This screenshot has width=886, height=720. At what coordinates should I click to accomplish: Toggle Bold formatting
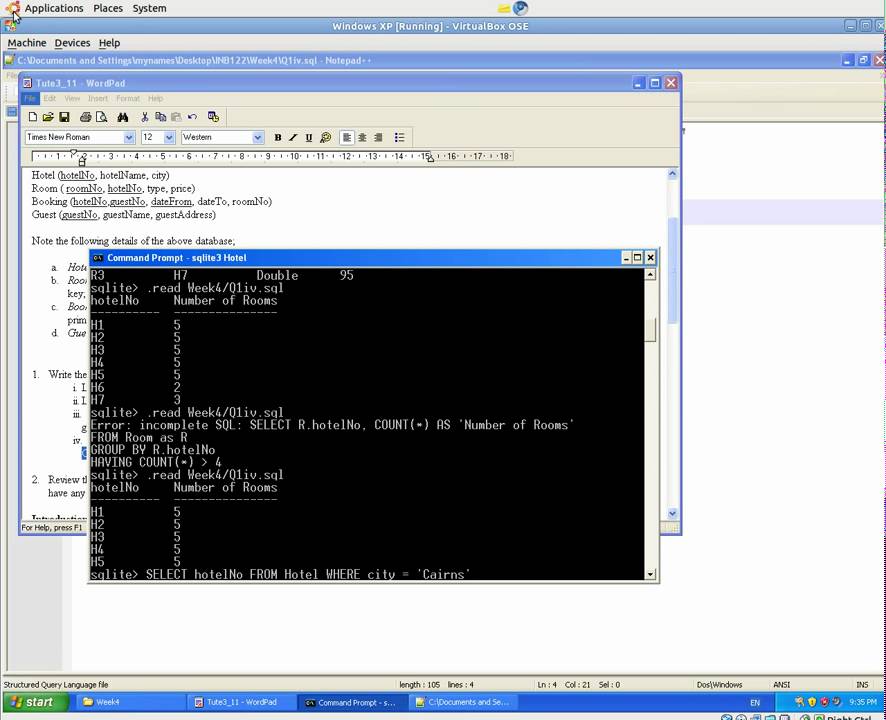coord(277,137)
